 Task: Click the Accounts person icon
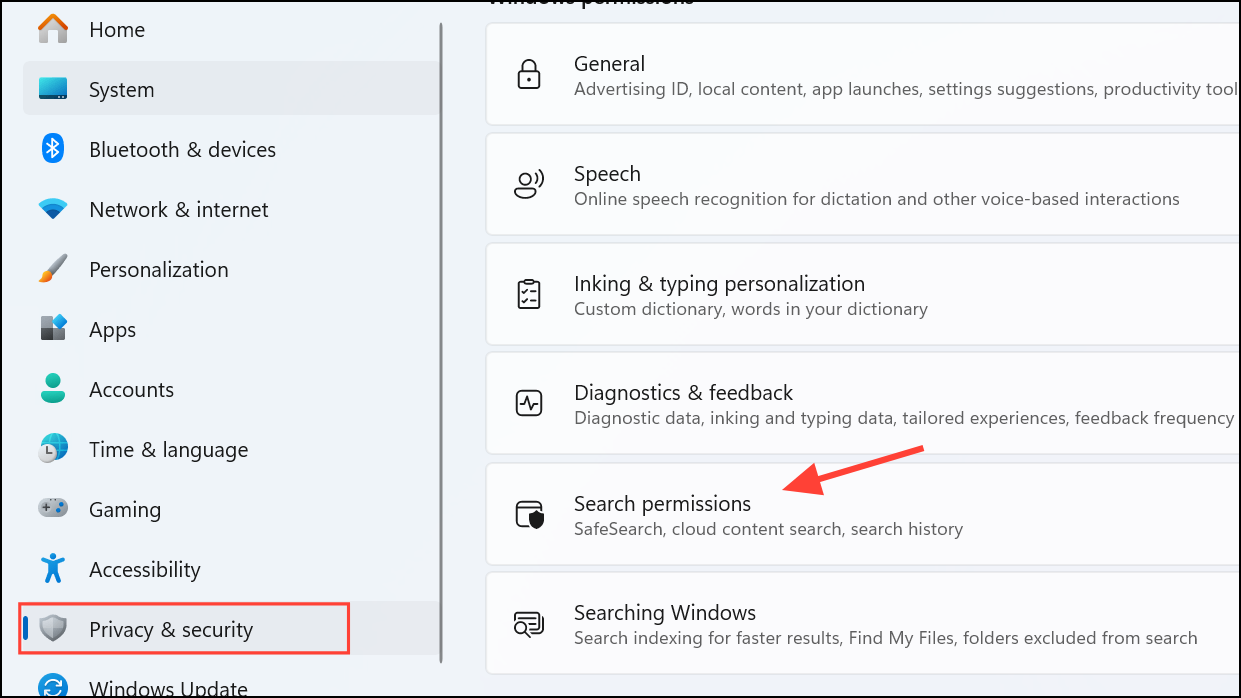tap(53, 389)
